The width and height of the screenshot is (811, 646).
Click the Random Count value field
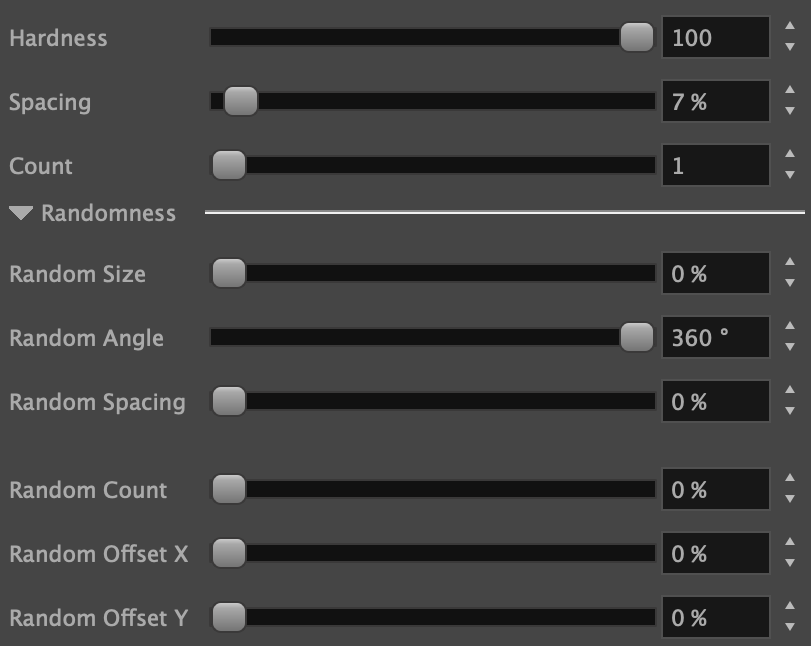pos(715,490)
